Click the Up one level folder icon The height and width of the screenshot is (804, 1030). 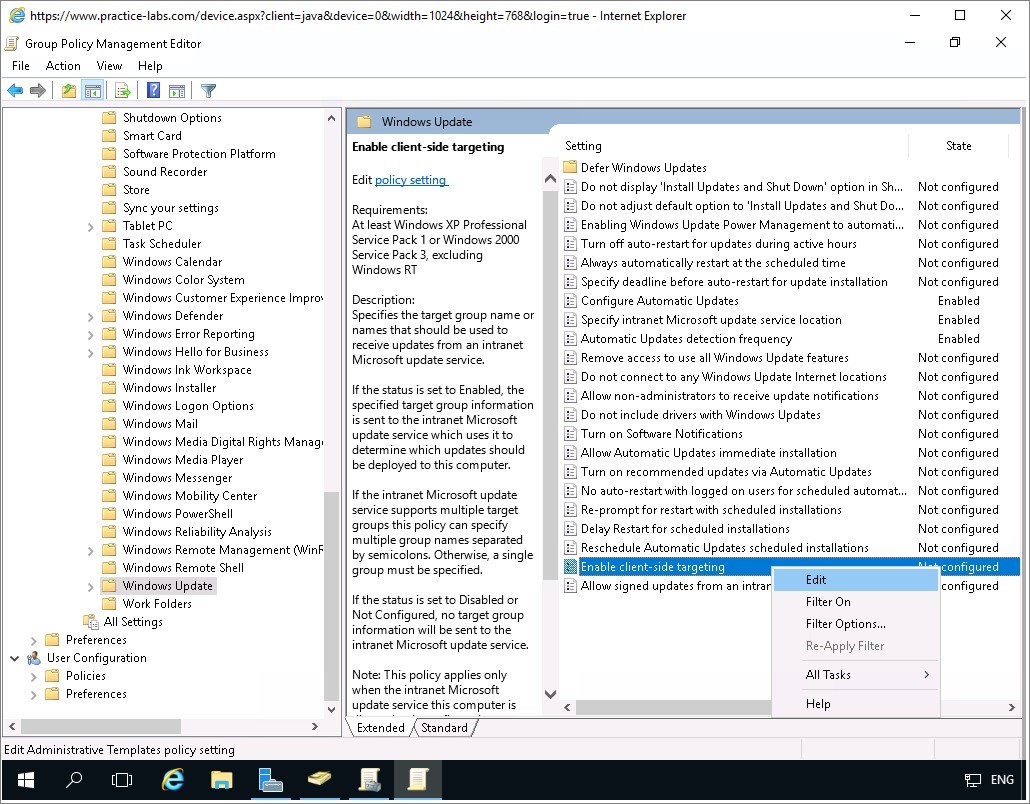point(68,91)
